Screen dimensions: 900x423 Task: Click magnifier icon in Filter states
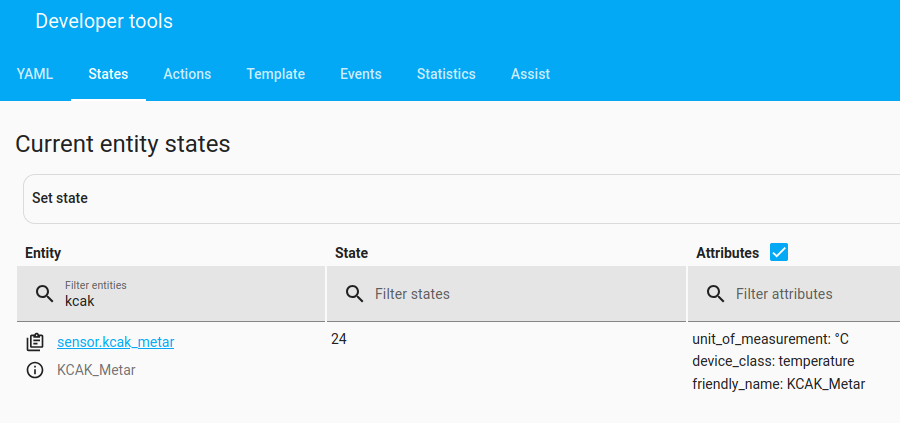click(354, 294)
